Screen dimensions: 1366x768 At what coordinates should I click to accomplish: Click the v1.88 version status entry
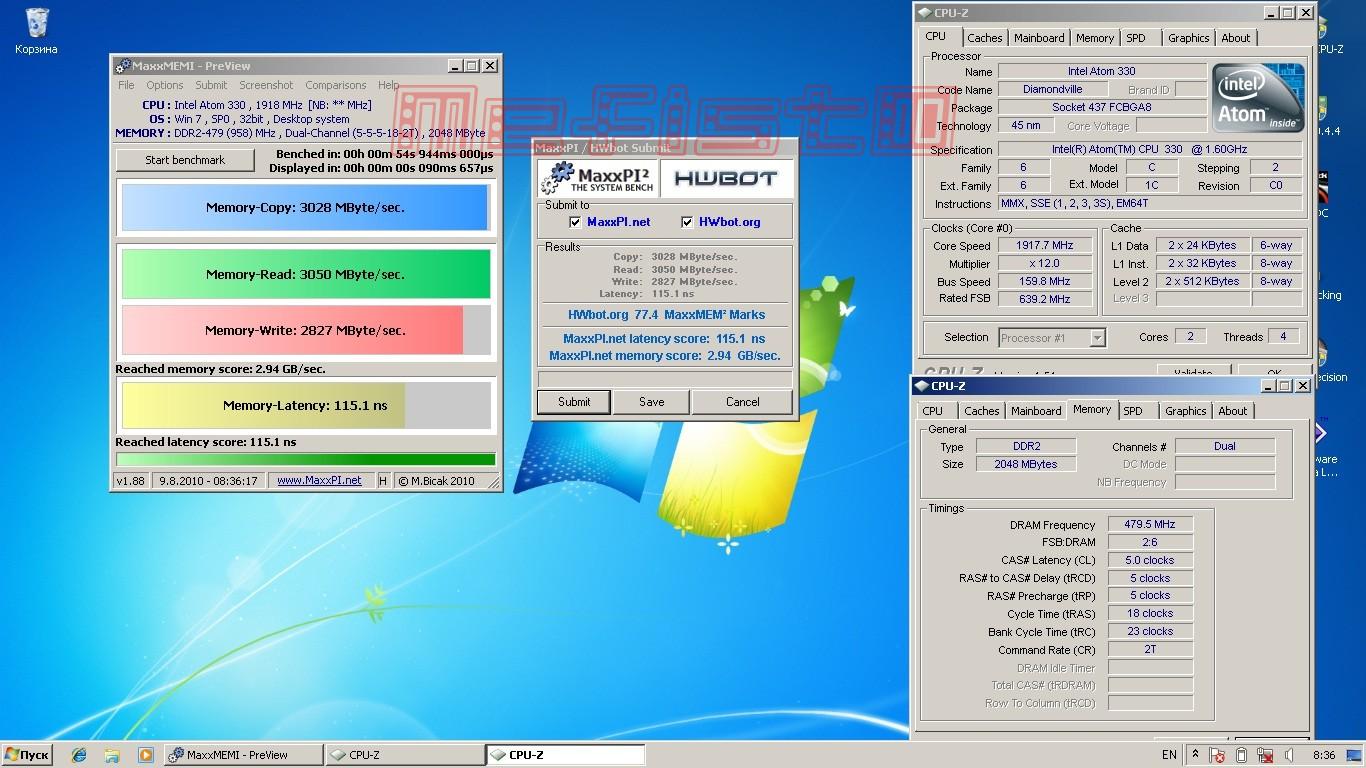tap(130, 481)
